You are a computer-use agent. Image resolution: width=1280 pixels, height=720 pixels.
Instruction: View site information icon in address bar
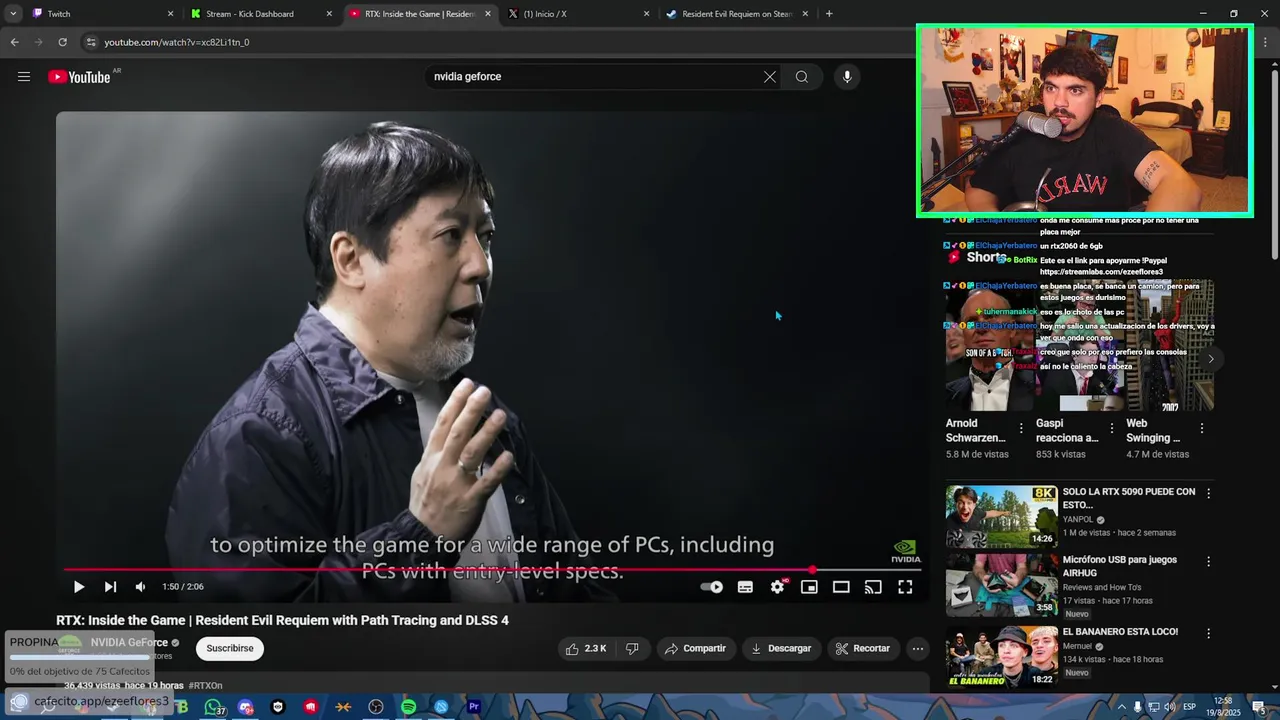[91, 42]
